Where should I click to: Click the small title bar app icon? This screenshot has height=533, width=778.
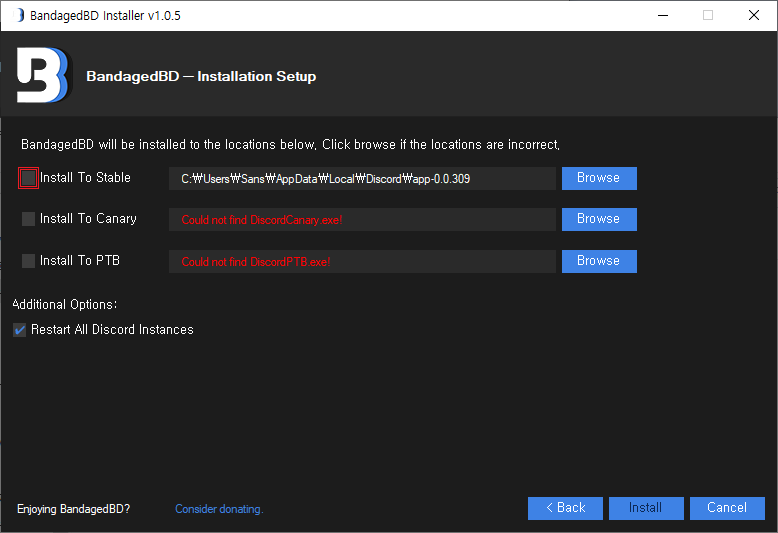click(19, 15)
